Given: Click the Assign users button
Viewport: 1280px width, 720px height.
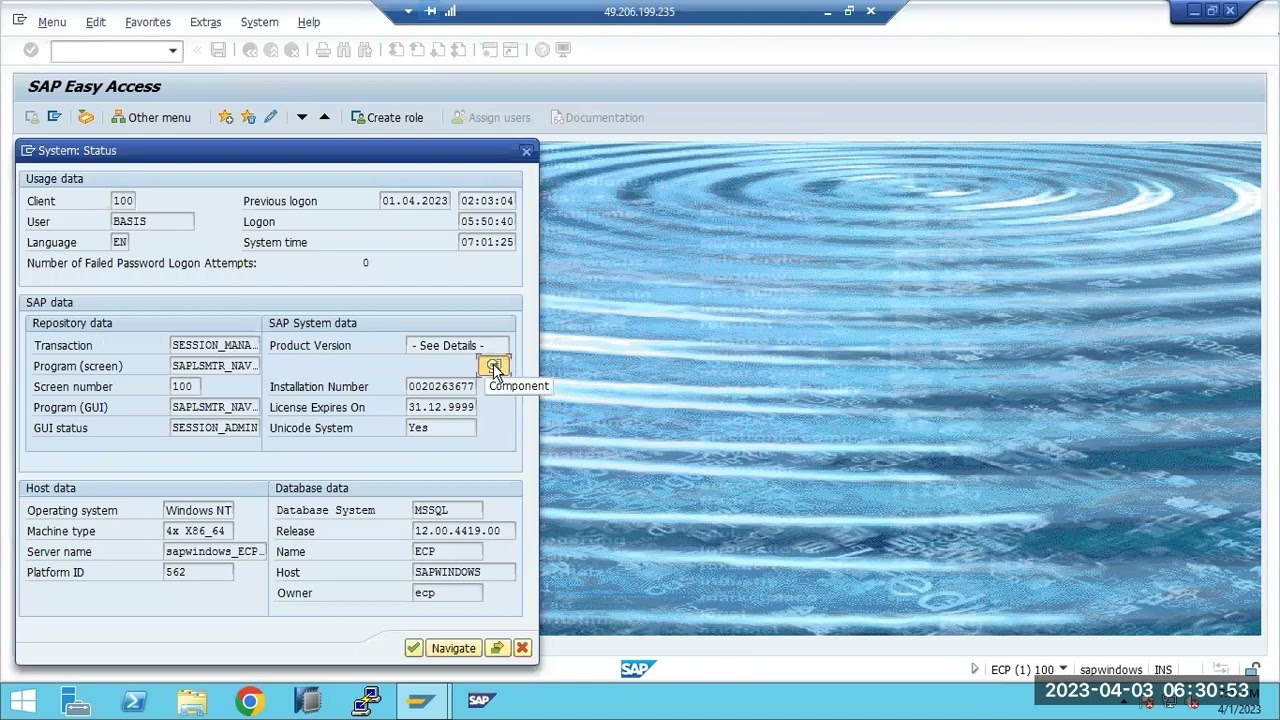Looking at the screenshot, I should 491,117.
